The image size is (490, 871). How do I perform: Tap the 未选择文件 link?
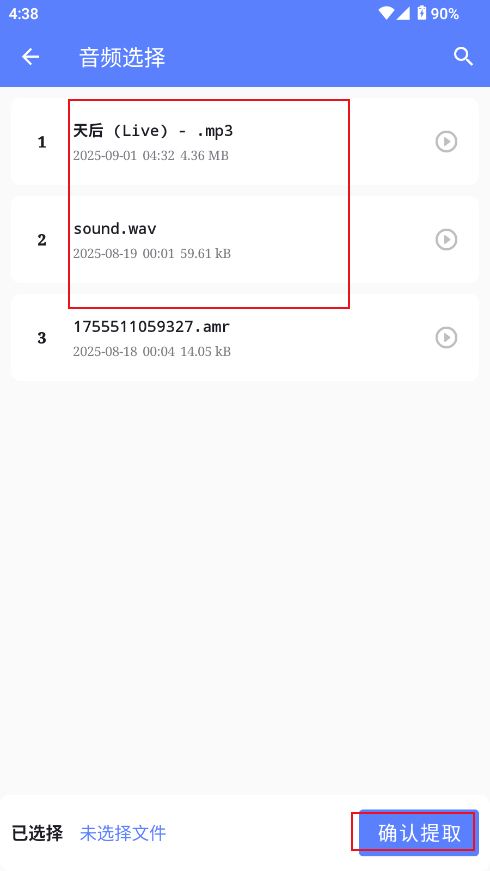123,833
